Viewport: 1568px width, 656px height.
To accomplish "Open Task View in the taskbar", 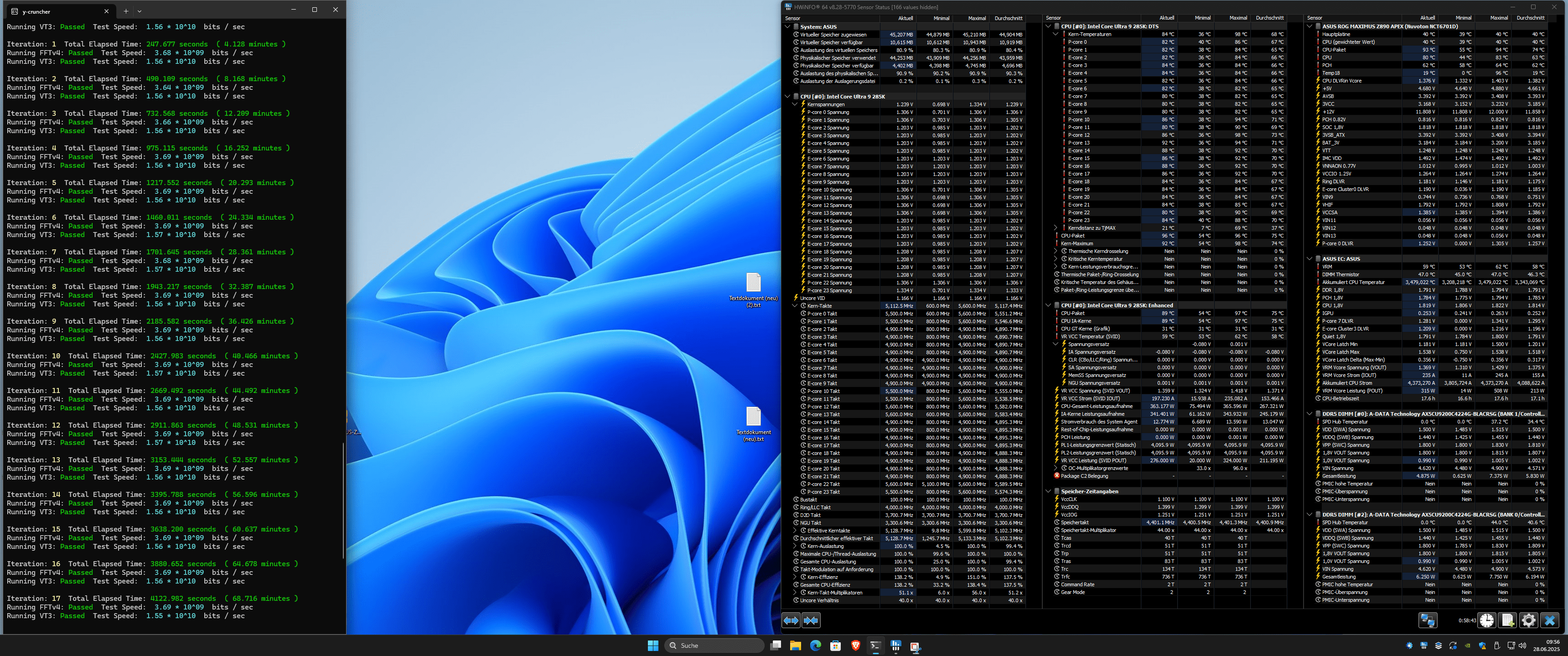I will tap(776, 646).
